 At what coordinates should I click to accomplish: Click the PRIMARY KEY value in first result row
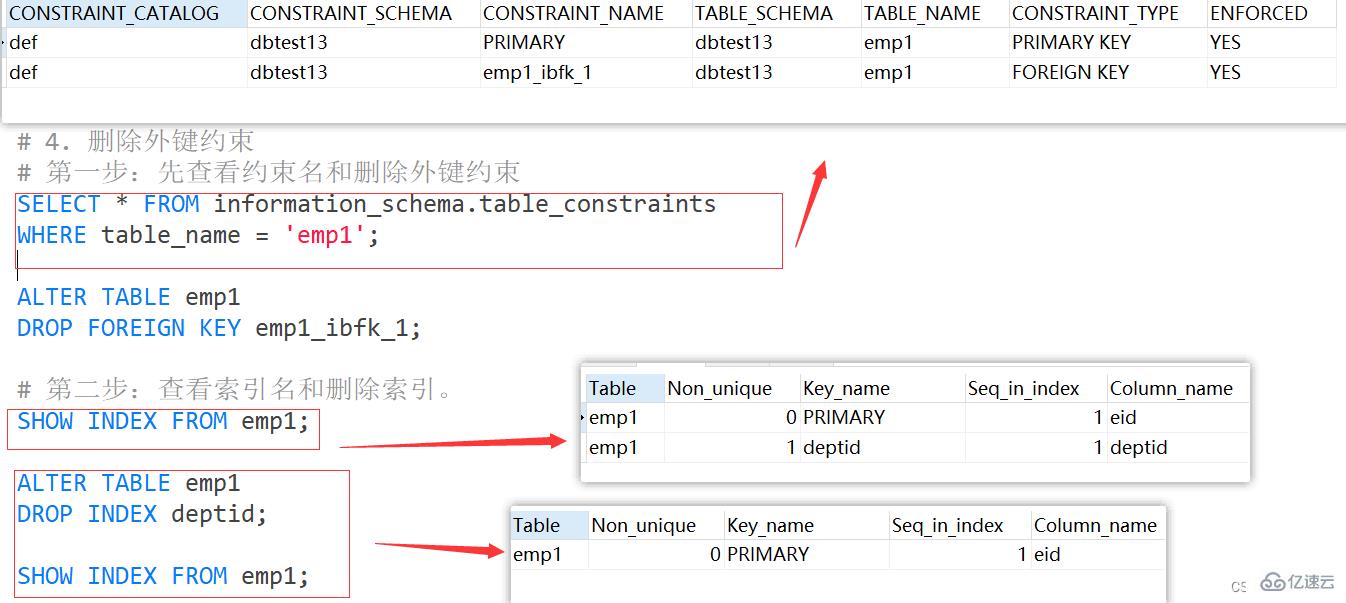(x=1071, y=42)
